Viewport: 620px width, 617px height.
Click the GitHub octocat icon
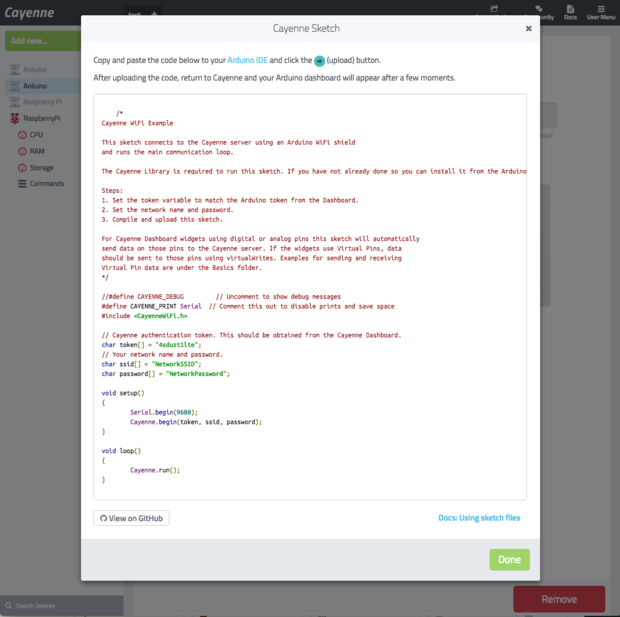103,518
